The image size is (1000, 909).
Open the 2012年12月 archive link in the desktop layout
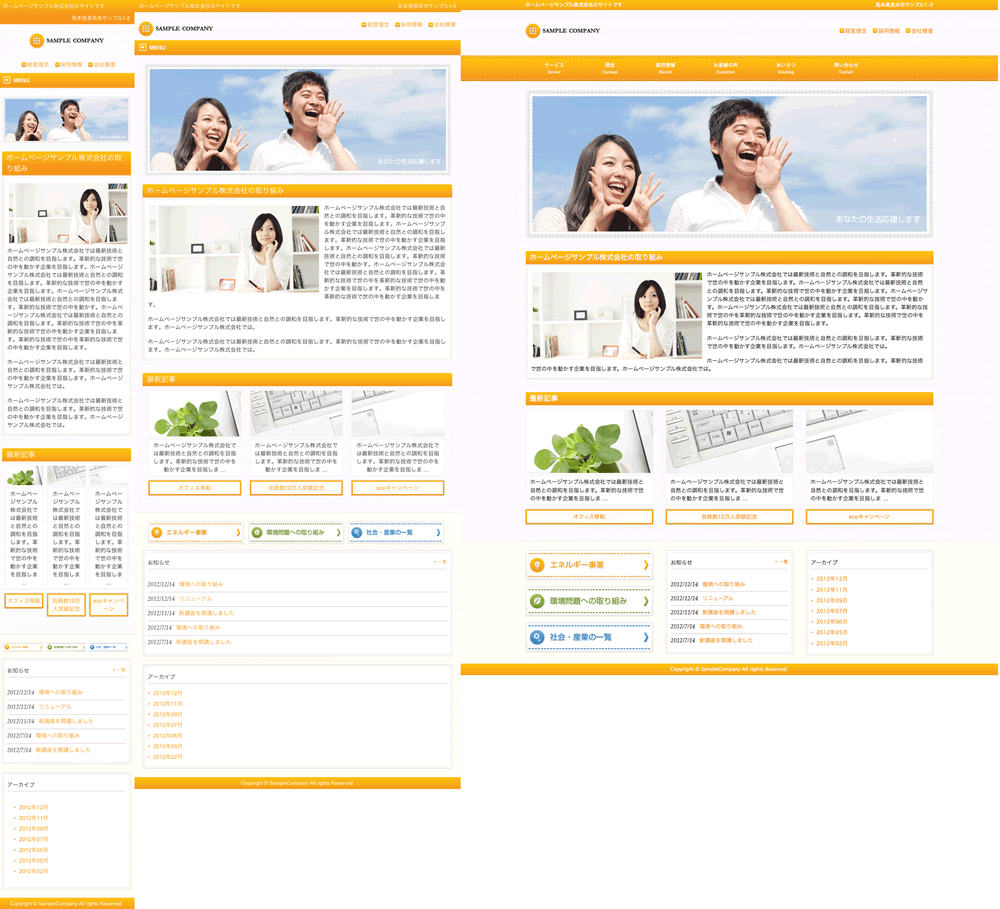[832, 579]
